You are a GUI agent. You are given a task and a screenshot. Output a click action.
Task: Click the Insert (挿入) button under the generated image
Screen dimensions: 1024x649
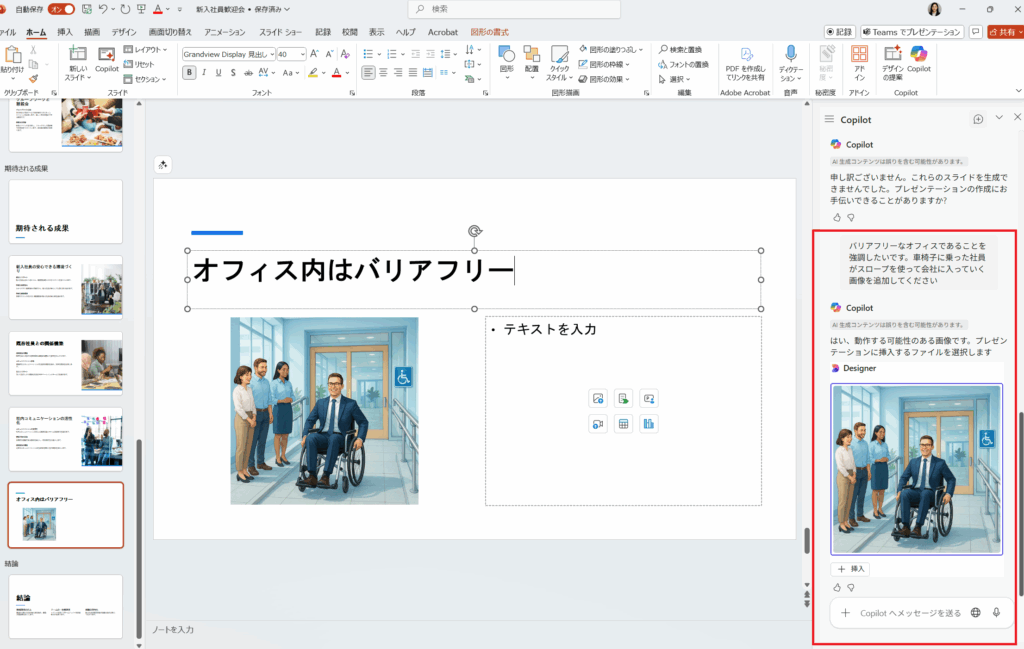[x=850, y=569]
